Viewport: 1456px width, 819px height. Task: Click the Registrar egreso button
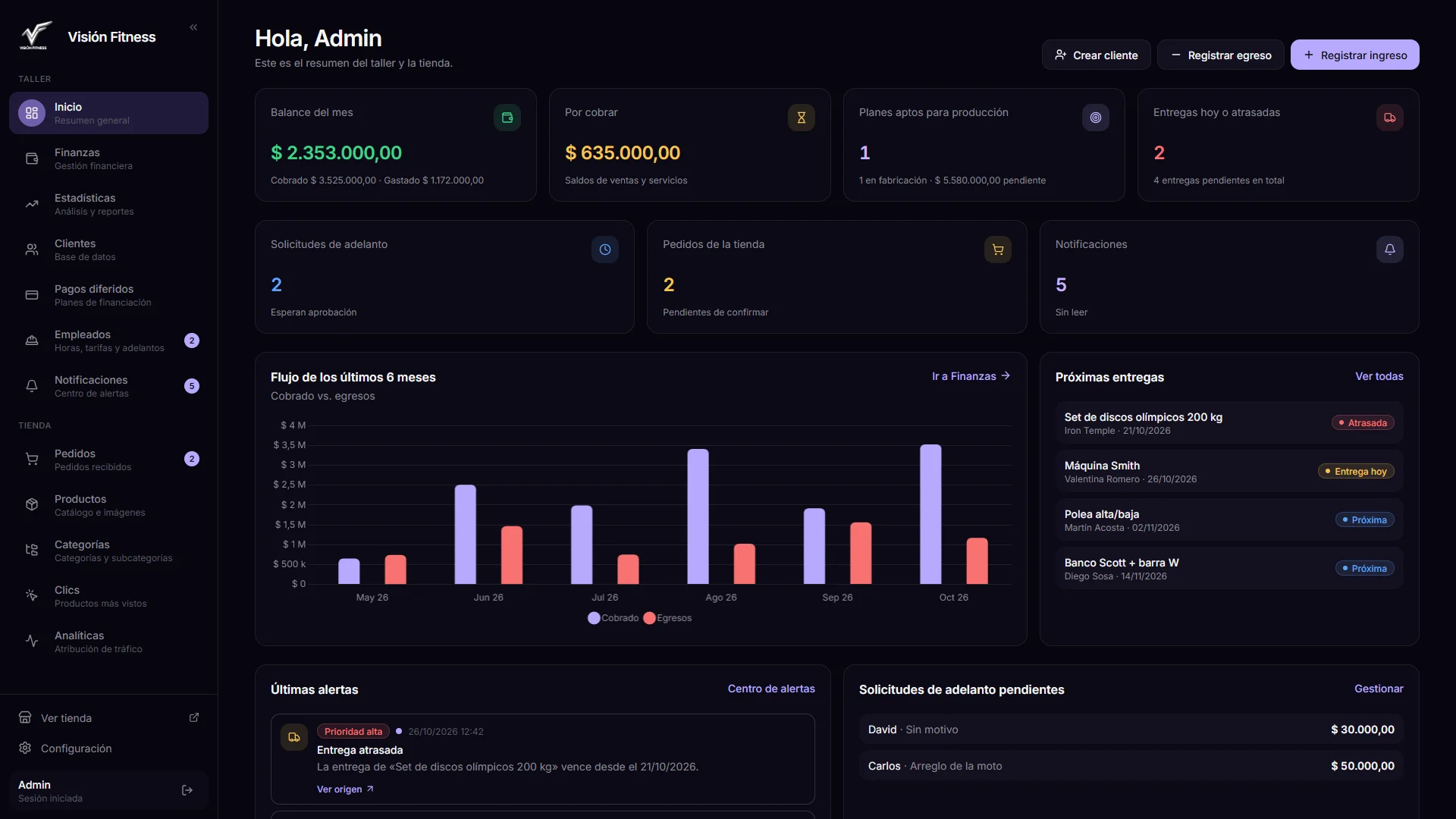pyautogui.click(x=1220, y=55)
